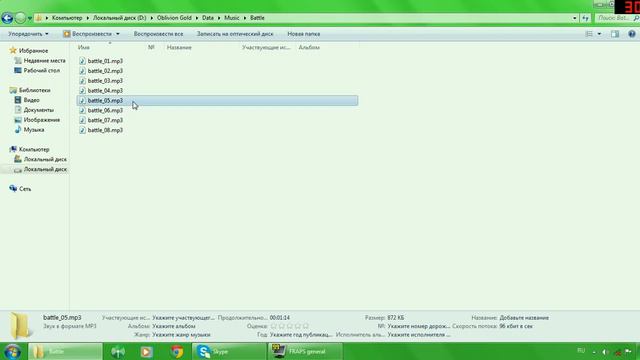Toggle the preview pane icon
Viewport: 640px width, 360px height.
point(615,34)
